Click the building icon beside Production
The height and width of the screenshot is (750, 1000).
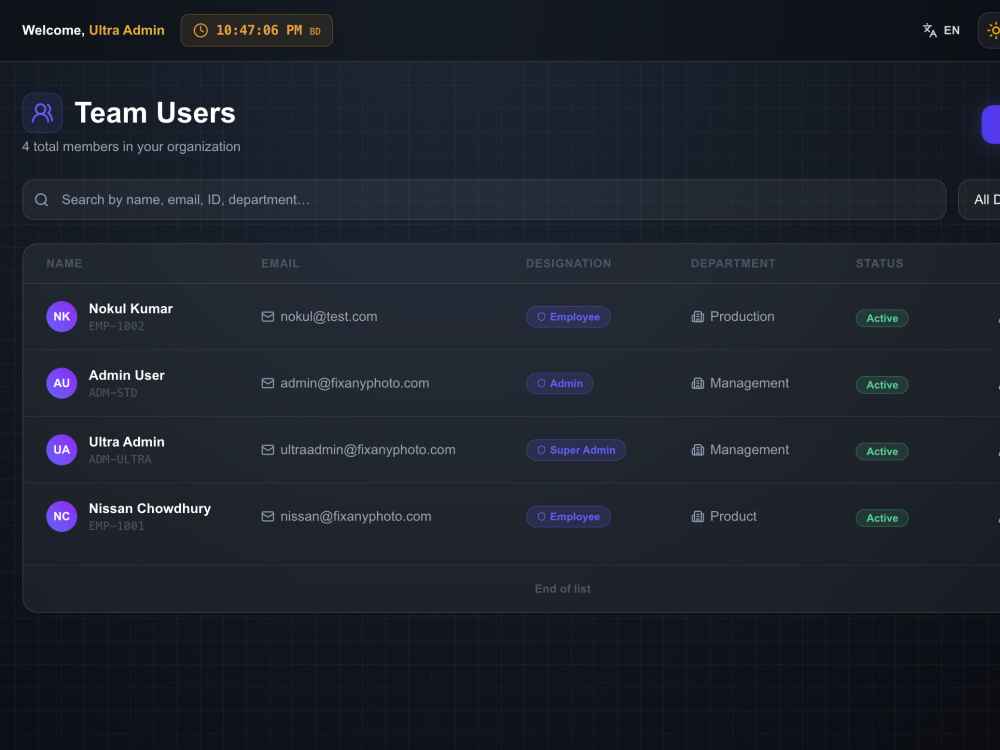[x=698, y=317]
